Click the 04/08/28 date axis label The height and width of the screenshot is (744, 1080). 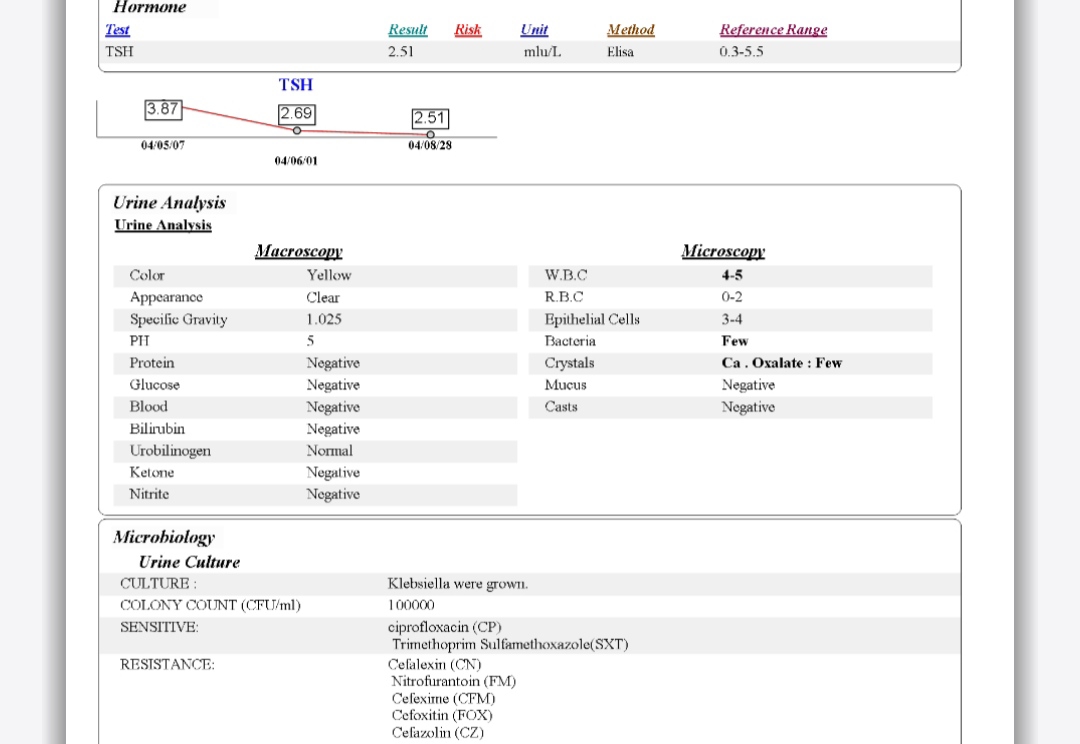pyautogui.click(x=430, y=146)
